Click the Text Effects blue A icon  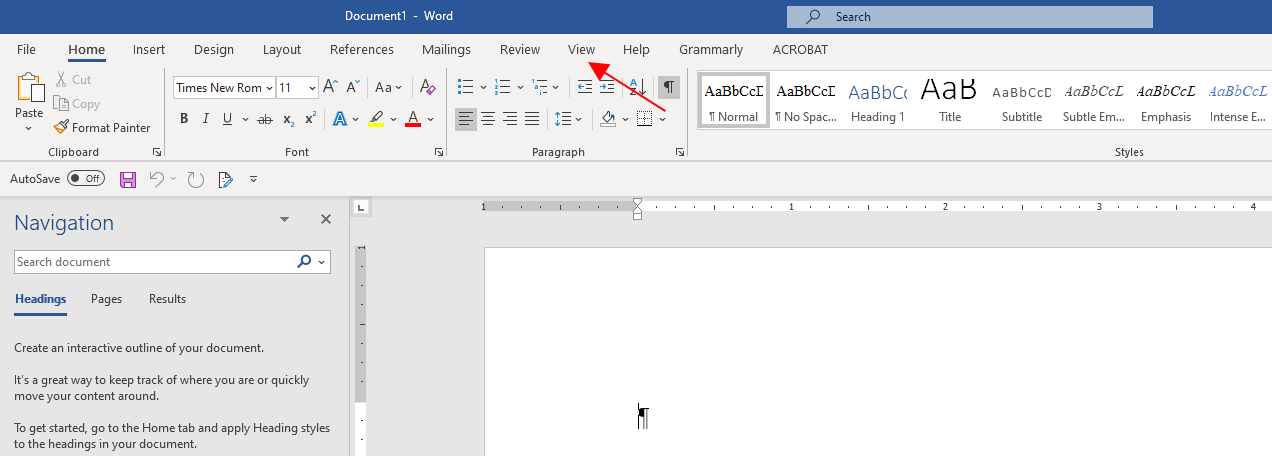[339, 119]
